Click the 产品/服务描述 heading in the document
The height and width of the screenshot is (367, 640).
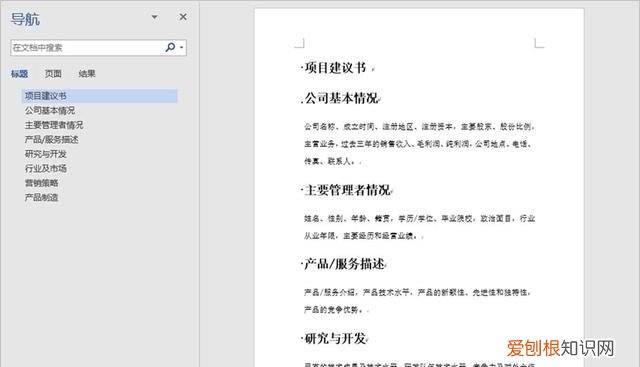tap(344, 264)
